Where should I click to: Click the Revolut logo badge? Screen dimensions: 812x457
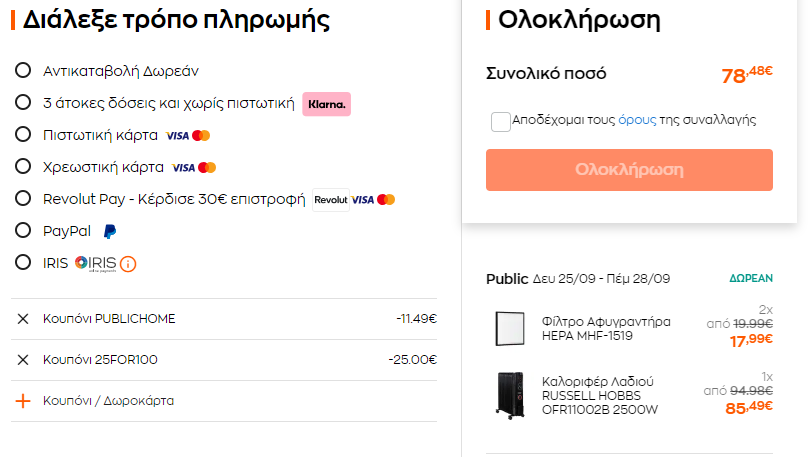[x=331, y=200]
